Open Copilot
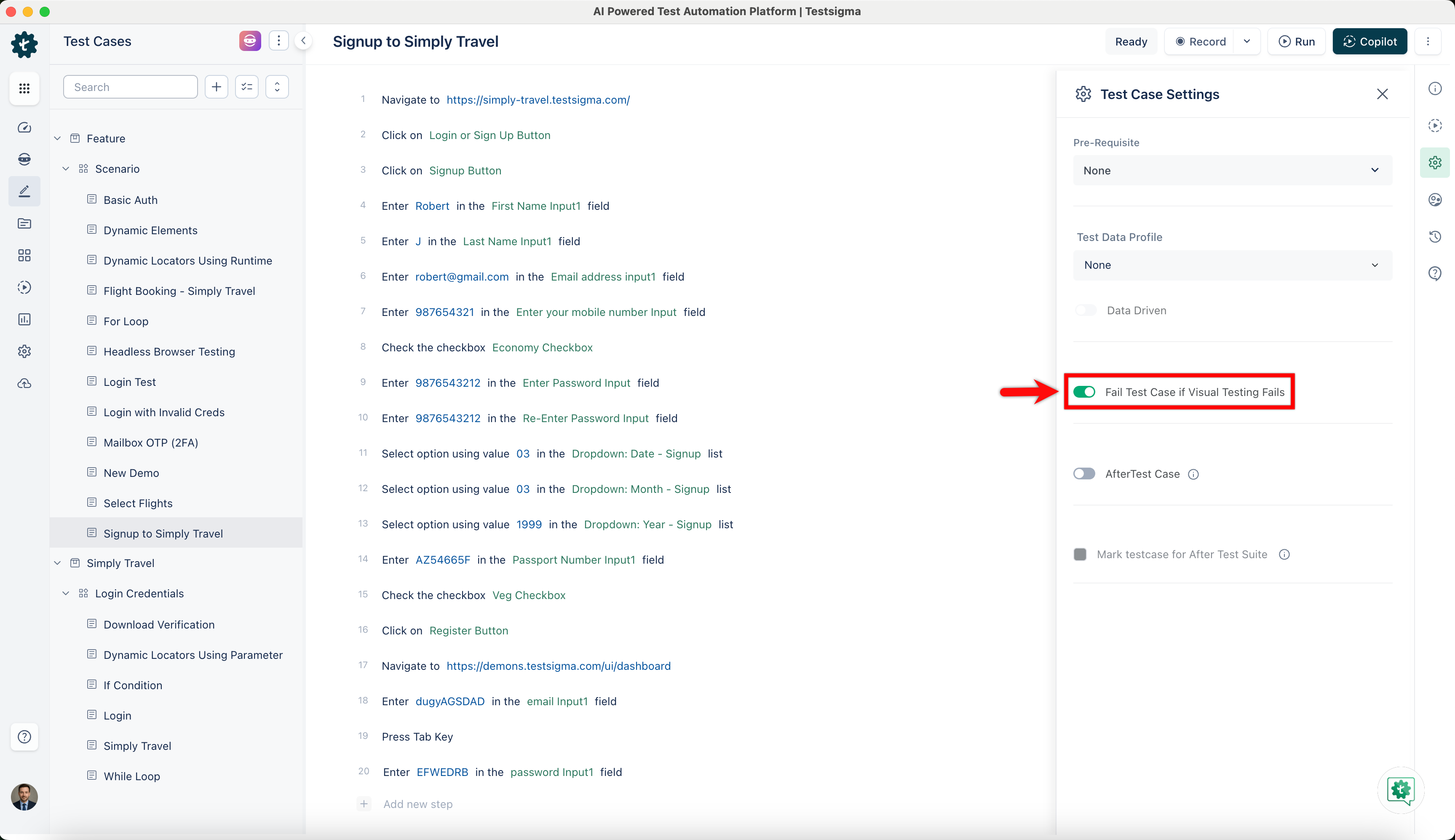This screenshot has height=840, width=1455. tap(1369, 42)
